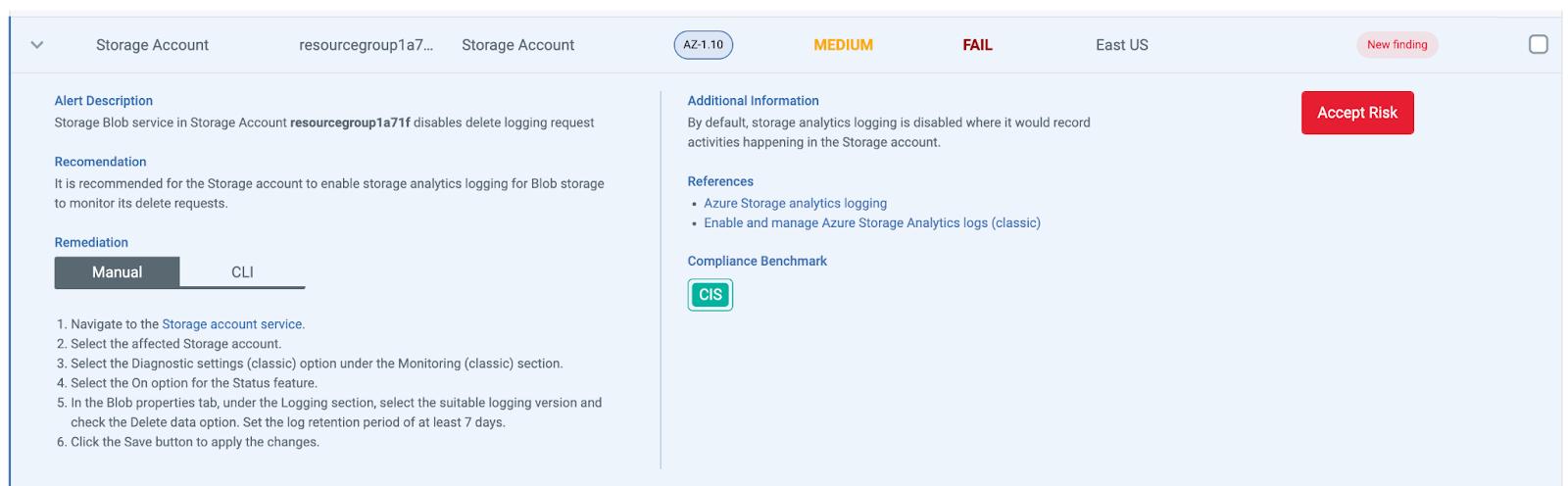Image resolution: width=1568 pixels, height=486 pixels.
Task: Click the FAIL status label
Action: coord(977,45)
